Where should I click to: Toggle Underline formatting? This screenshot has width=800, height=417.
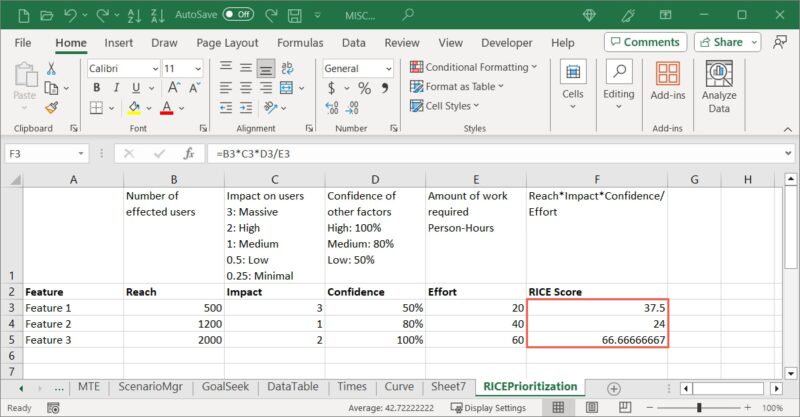(136, 88)
